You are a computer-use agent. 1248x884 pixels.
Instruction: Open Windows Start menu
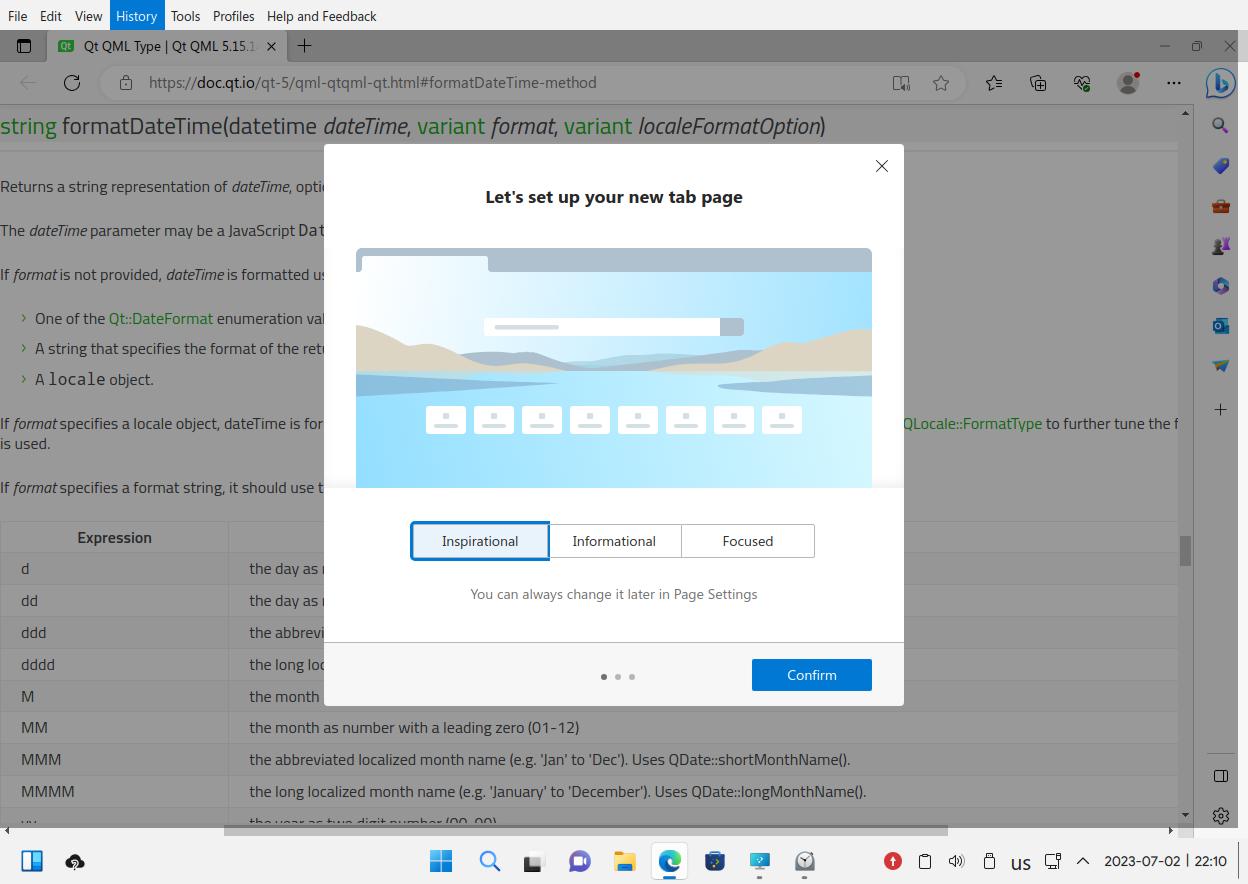[441, 861]
